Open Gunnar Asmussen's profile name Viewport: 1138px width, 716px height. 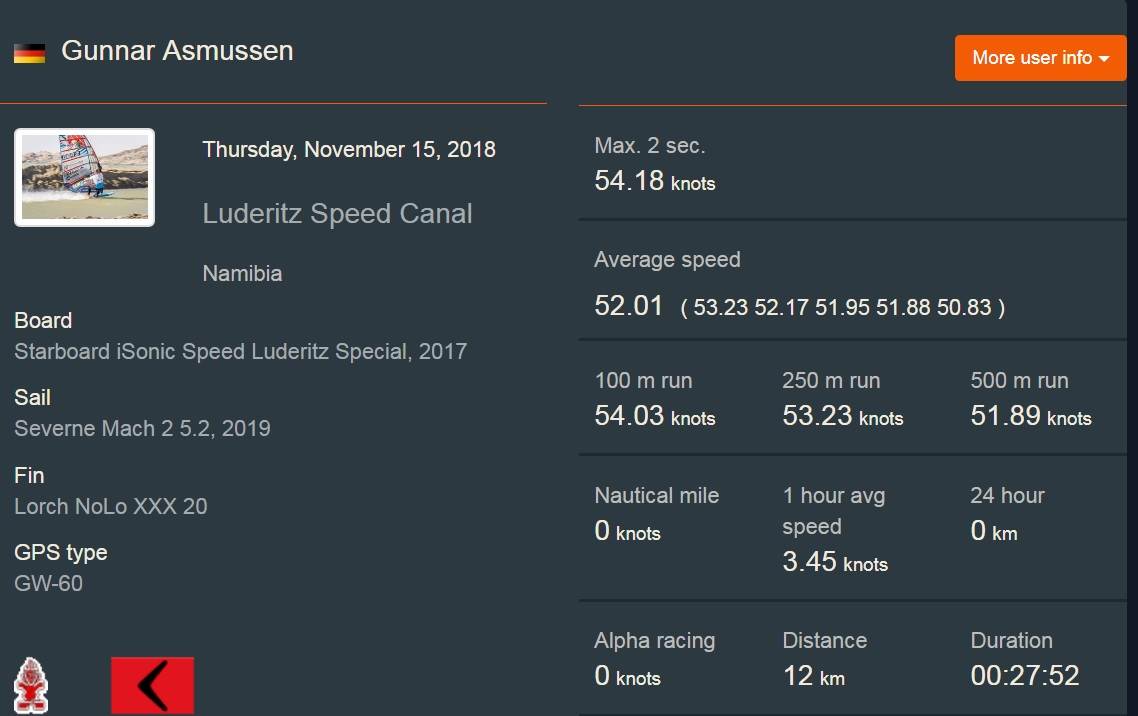177,51
